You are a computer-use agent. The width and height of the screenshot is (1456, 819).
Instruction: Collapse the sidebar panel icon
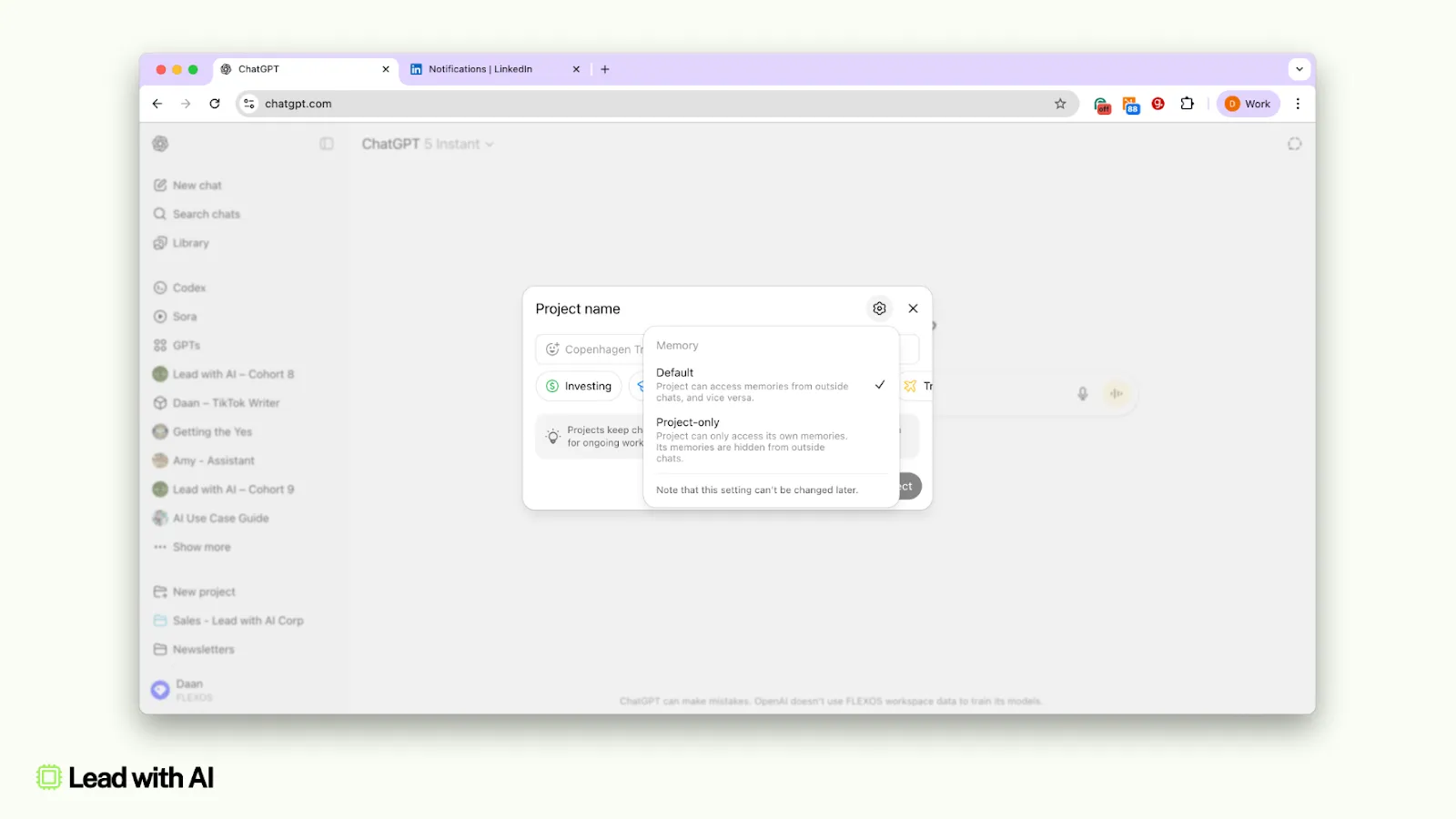coord(327,144)
